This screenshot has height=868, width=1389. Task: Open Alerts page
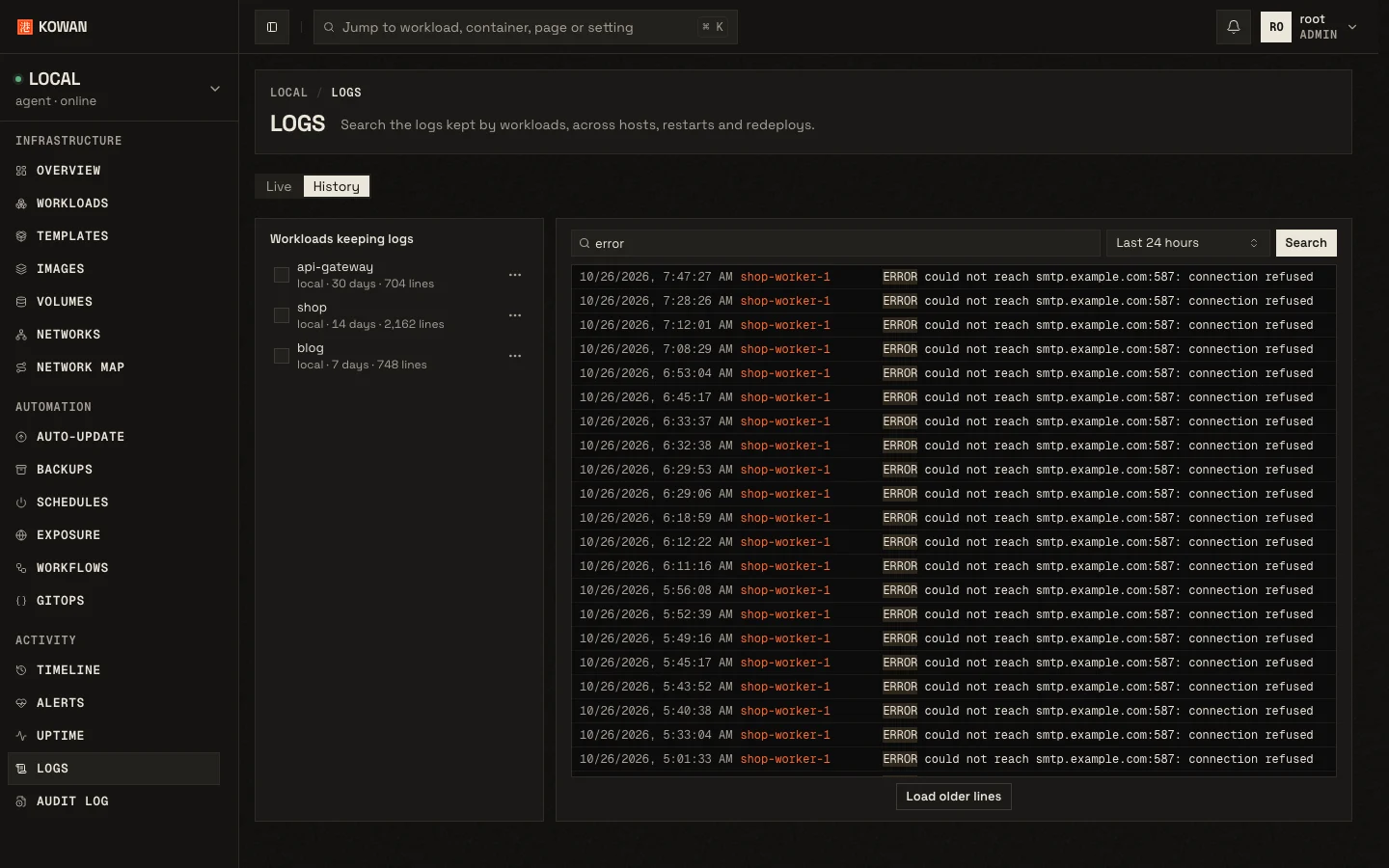(114, 703)
